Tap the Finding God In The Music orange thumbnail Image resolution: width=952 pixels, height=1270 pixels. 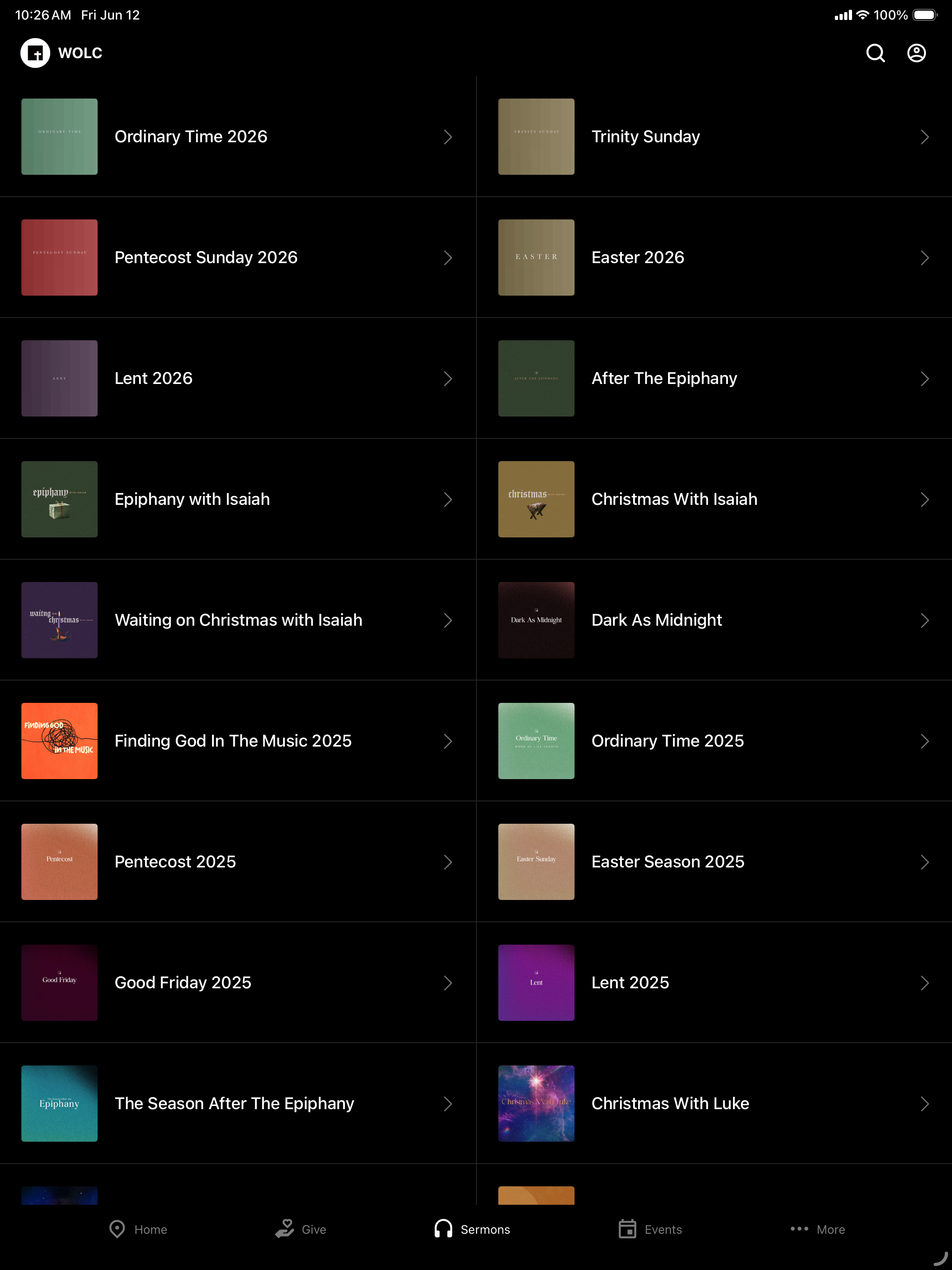click(59, 741)
